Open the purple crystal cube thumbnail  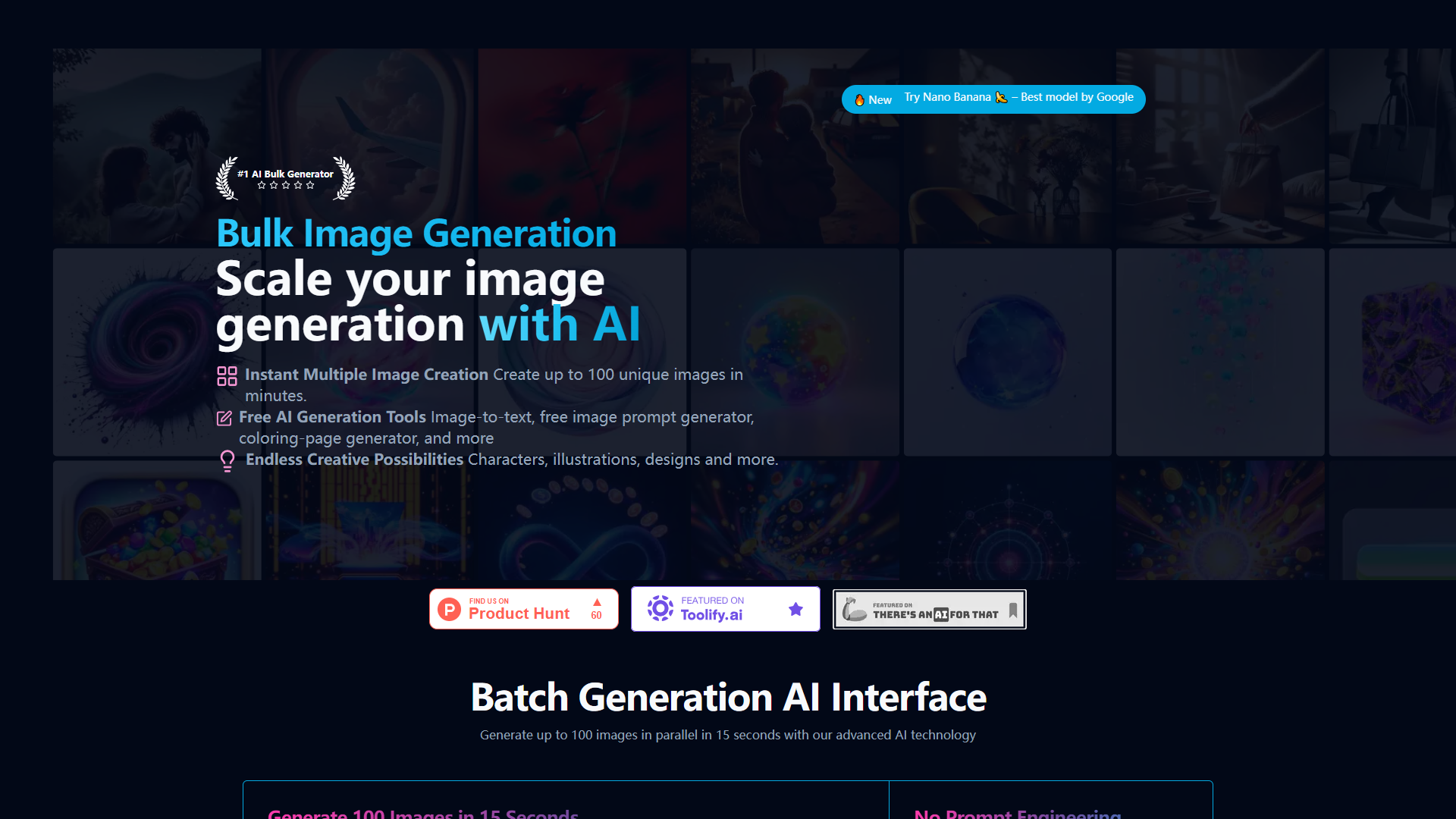(x=1392, y=352)
